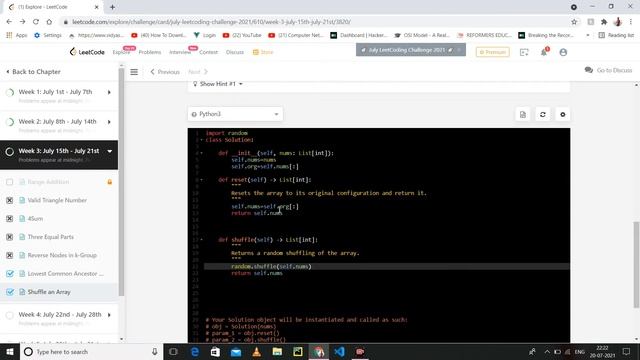Open the Problems menu item
Viewport: 640px width, 360px height.
pyautogui.click(x=150, y=52)
